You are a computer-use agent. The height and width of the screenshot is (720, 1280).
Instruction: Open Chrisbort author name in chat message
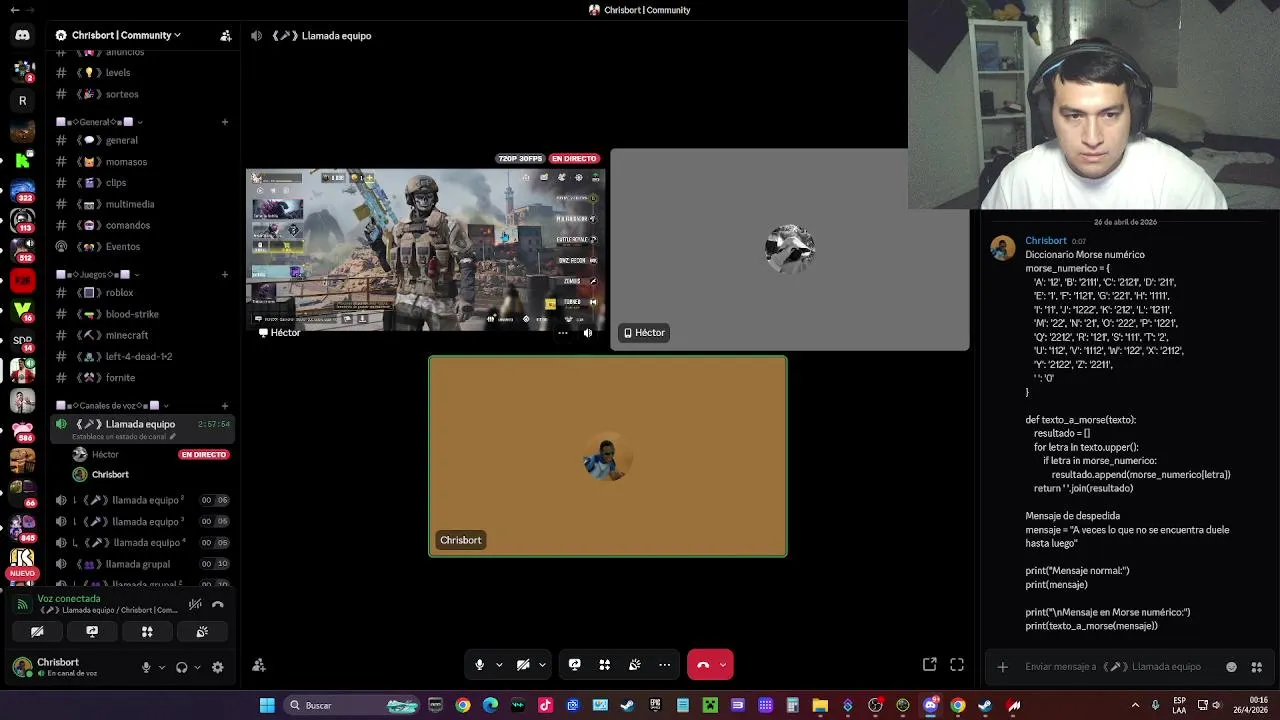pos(1045,241)
